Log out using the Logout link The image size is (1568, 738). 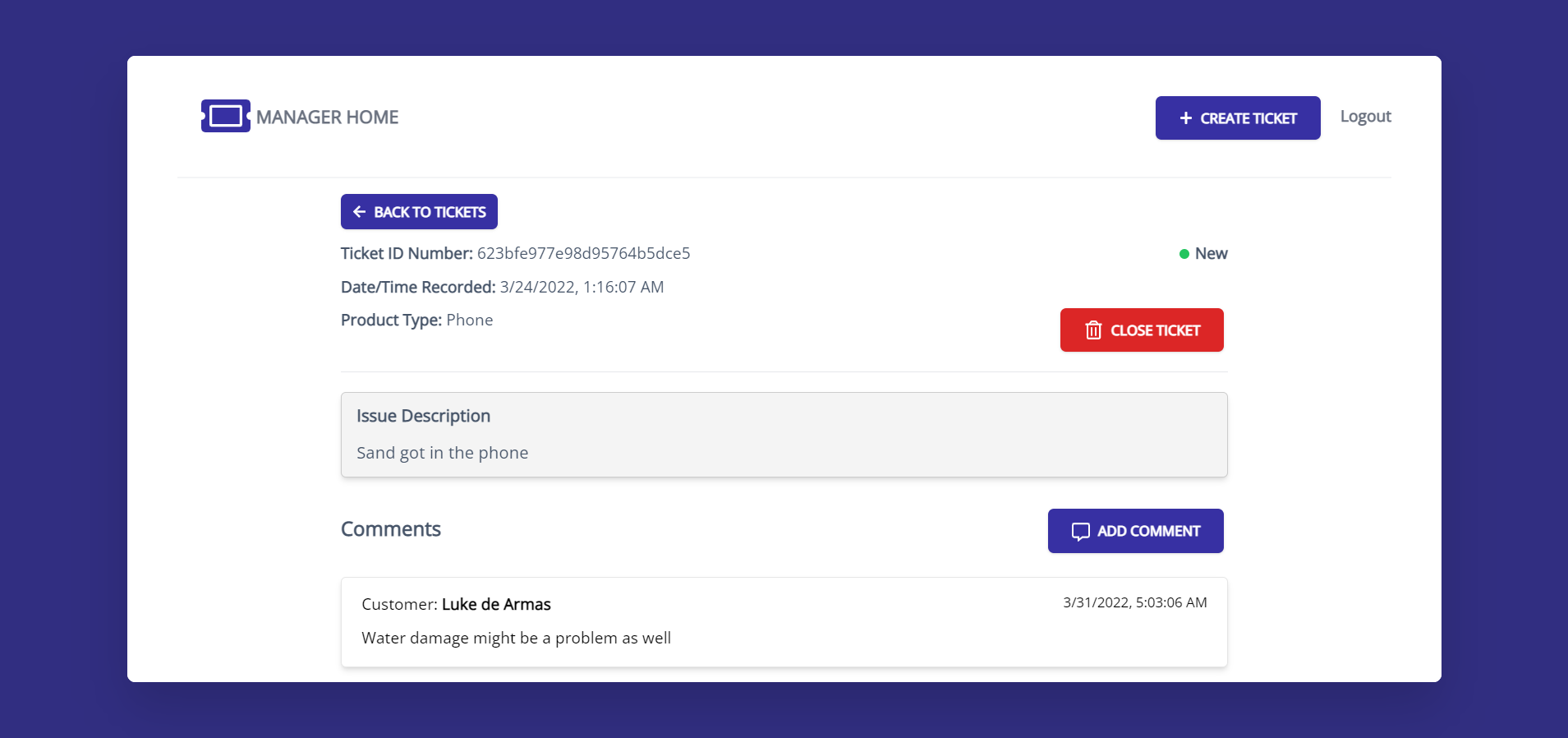tap(1365, 117)
